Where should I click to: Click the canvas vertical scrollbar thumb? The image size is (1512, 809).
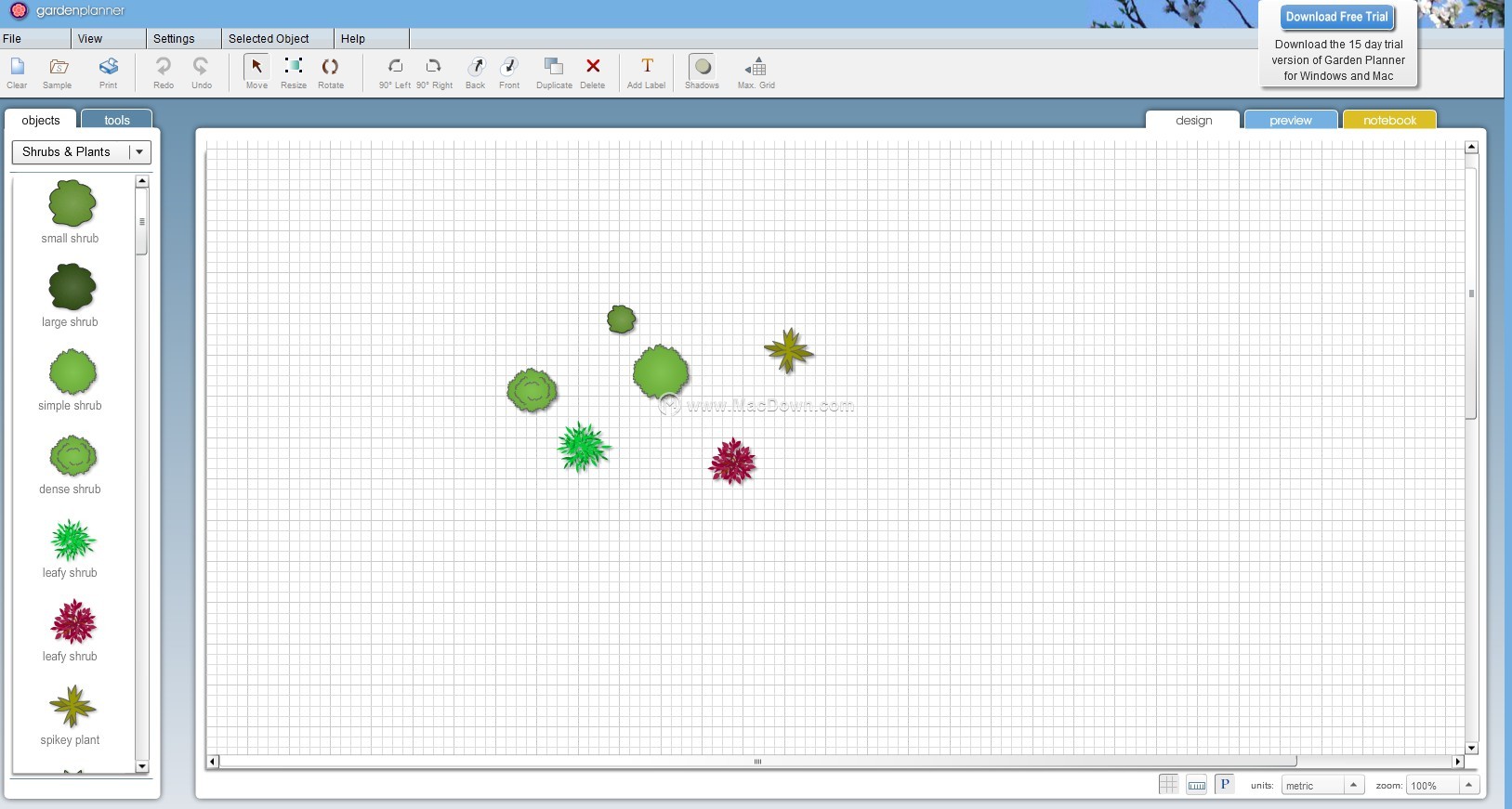[1471, 294]
